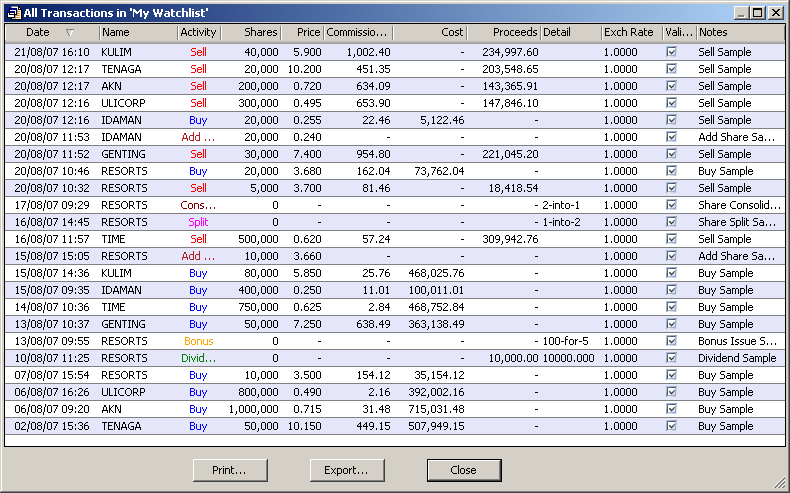The height and width of the screenshot is (493, 790).
Task: Click RESORTS cost '73,762.04'
Action: (x=439, y=171)
